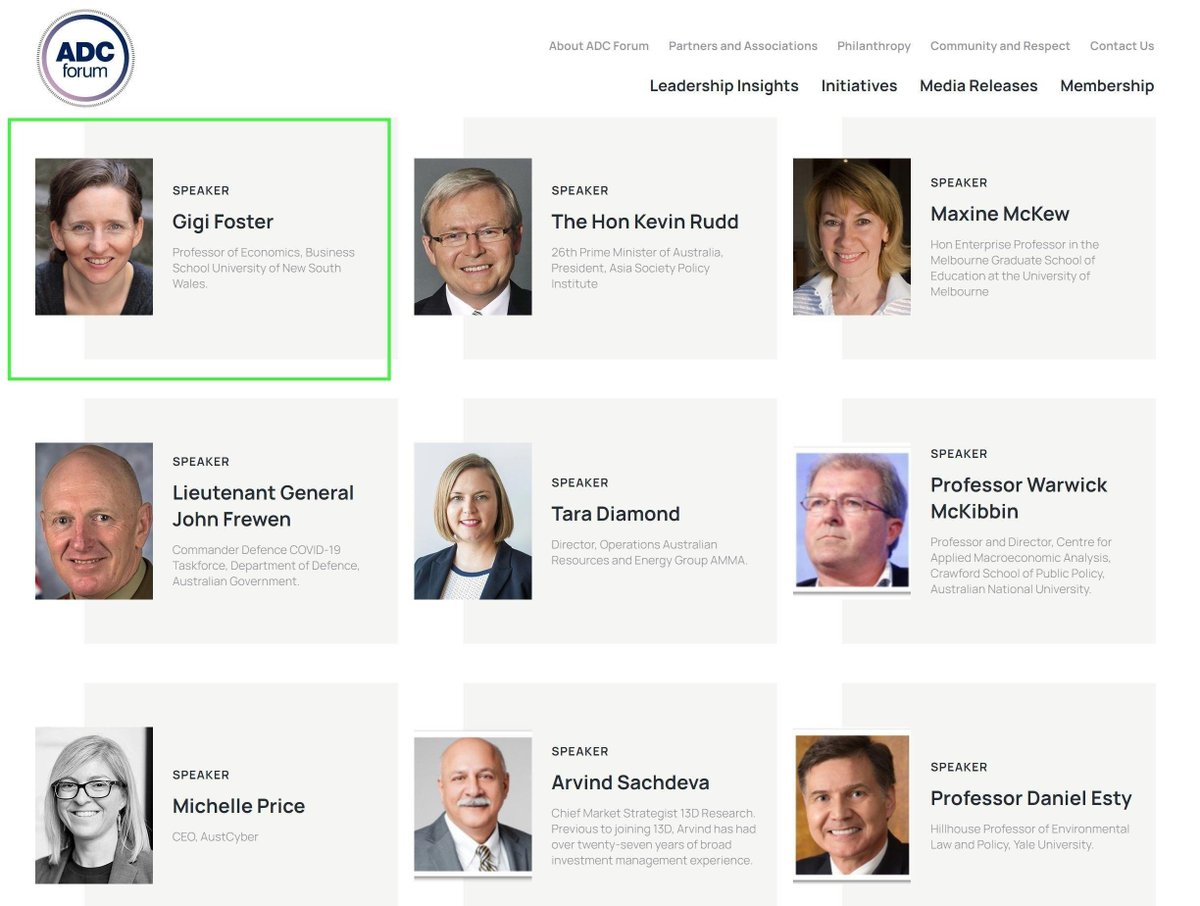This screenshot has height=906, width=1200.
Task: Click the SPEAKER label above Lieutenant General John Frewen
Action: 201,462
